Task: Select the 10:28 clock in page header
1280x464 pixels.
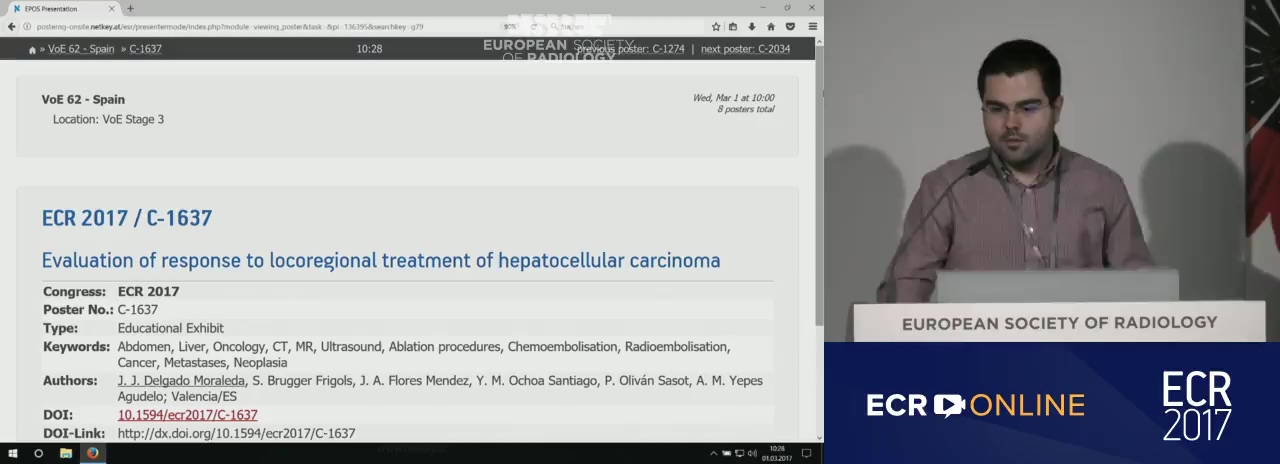Action: tap(369, 48)
